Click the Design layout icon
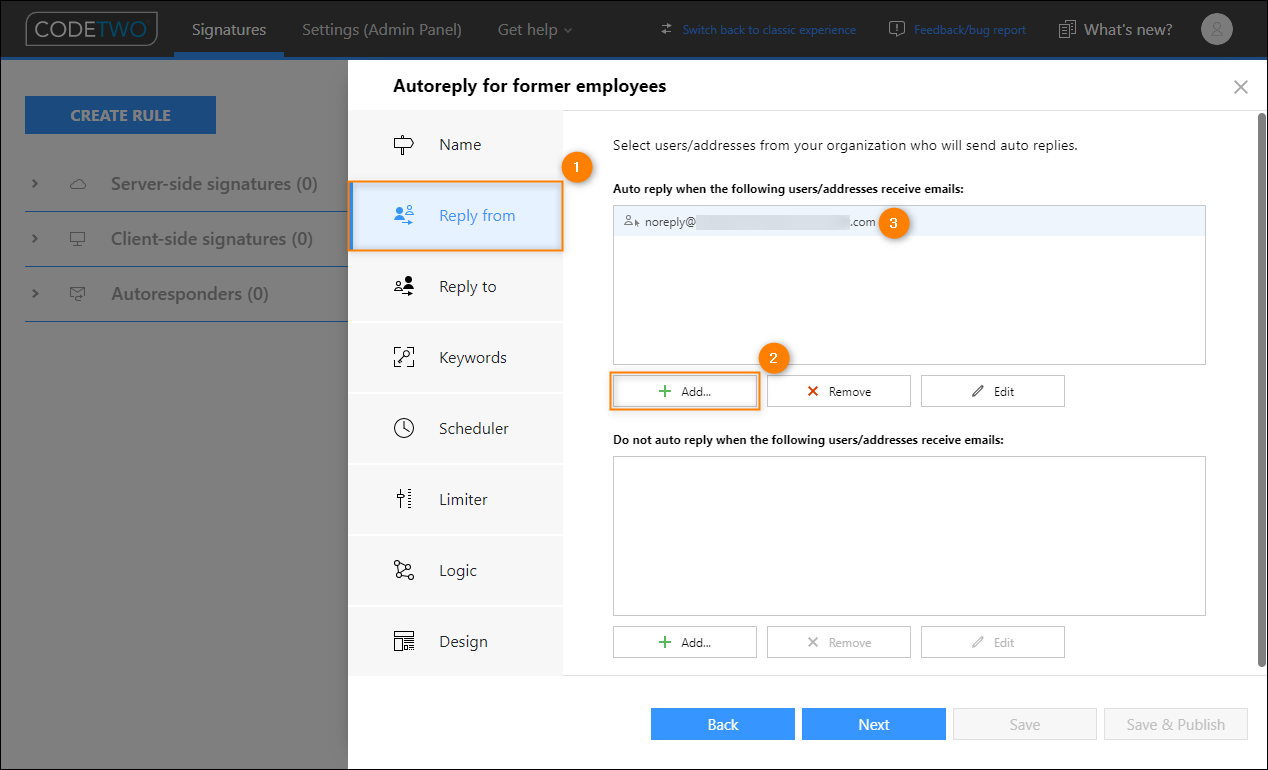Screen dimensions: 1268x770 pos(404,642)
